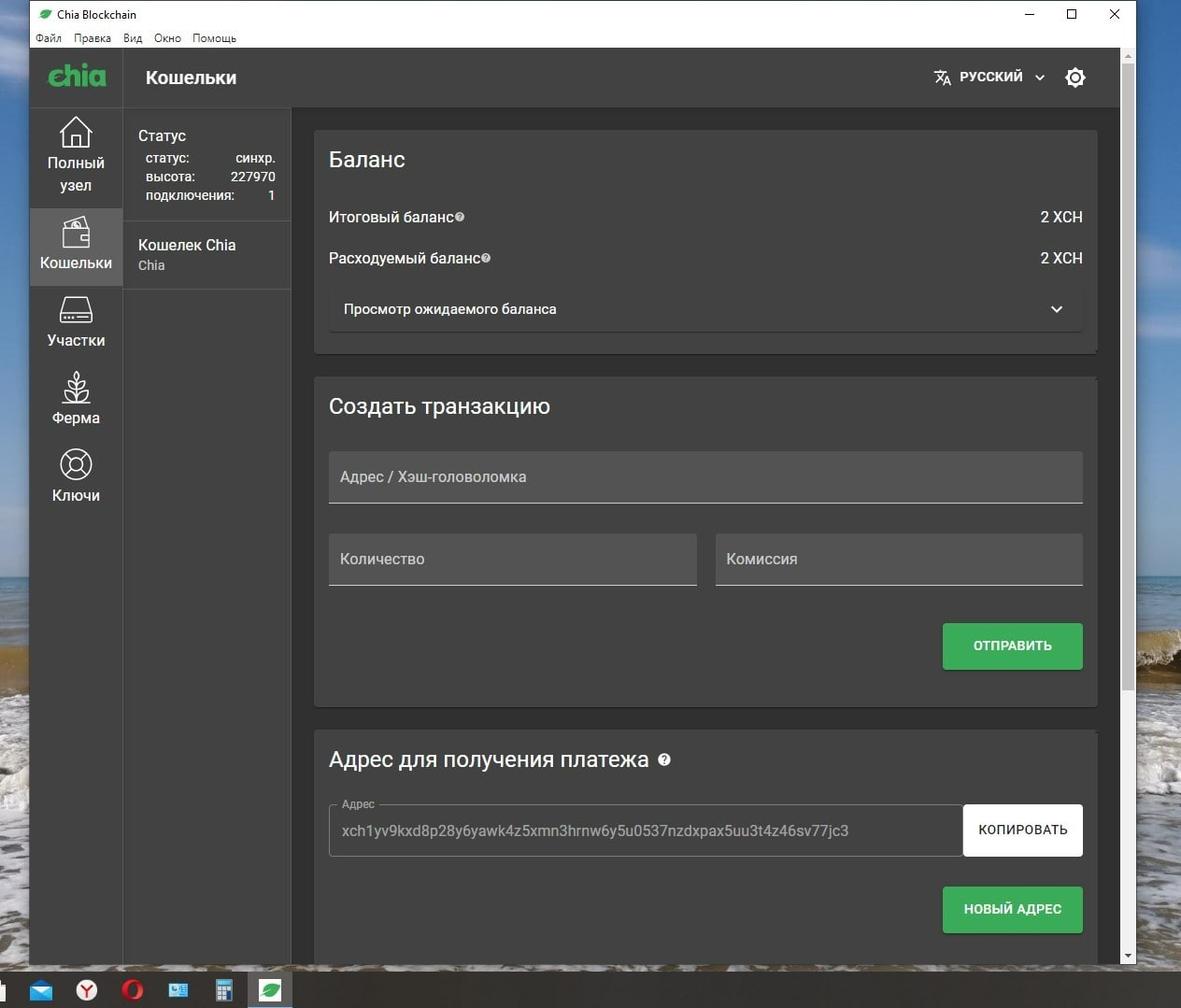This screenshot has width=1181, height=1008.
Task: Click the подключения label in Статус
Action: pos(190,195)
